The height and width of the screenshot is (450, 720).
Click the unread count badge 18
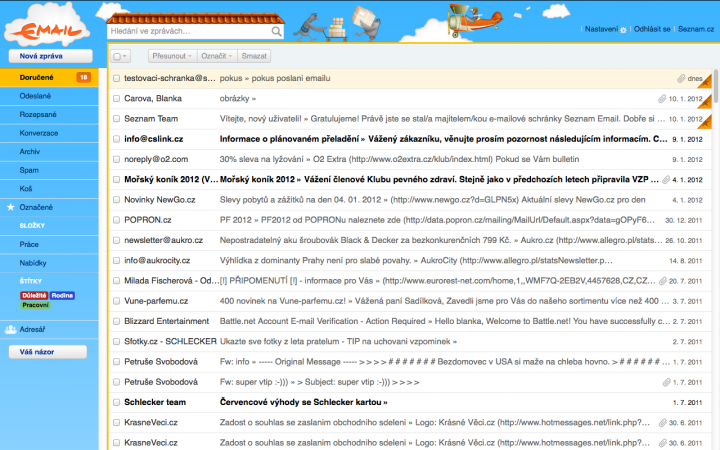pyautogui.click(x=84, y=77)
